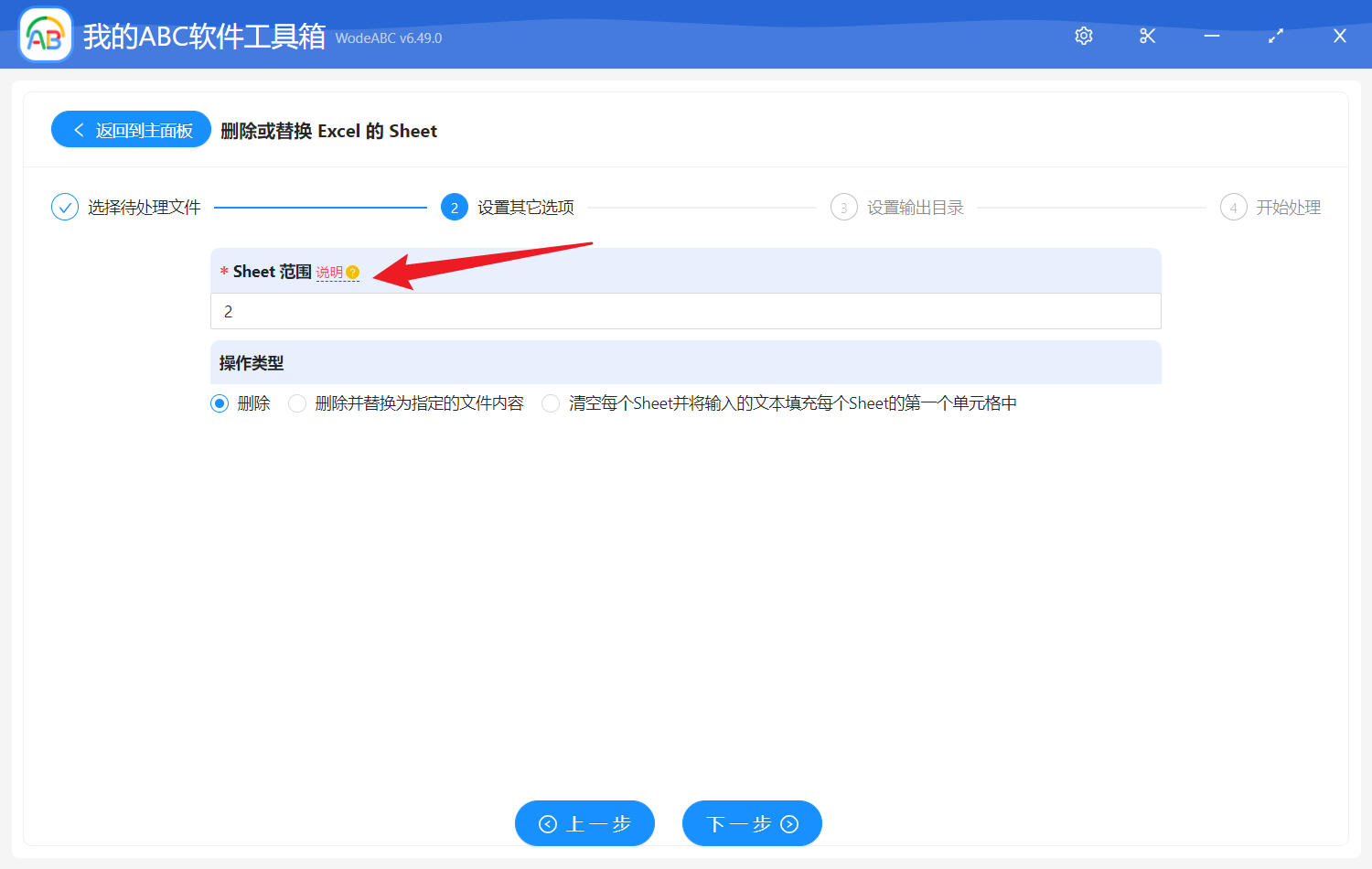Click the Sheet 范围 input field
The width and height of the screenshot is (1372, 869).
pyautogui.click(x=686, y=312)
